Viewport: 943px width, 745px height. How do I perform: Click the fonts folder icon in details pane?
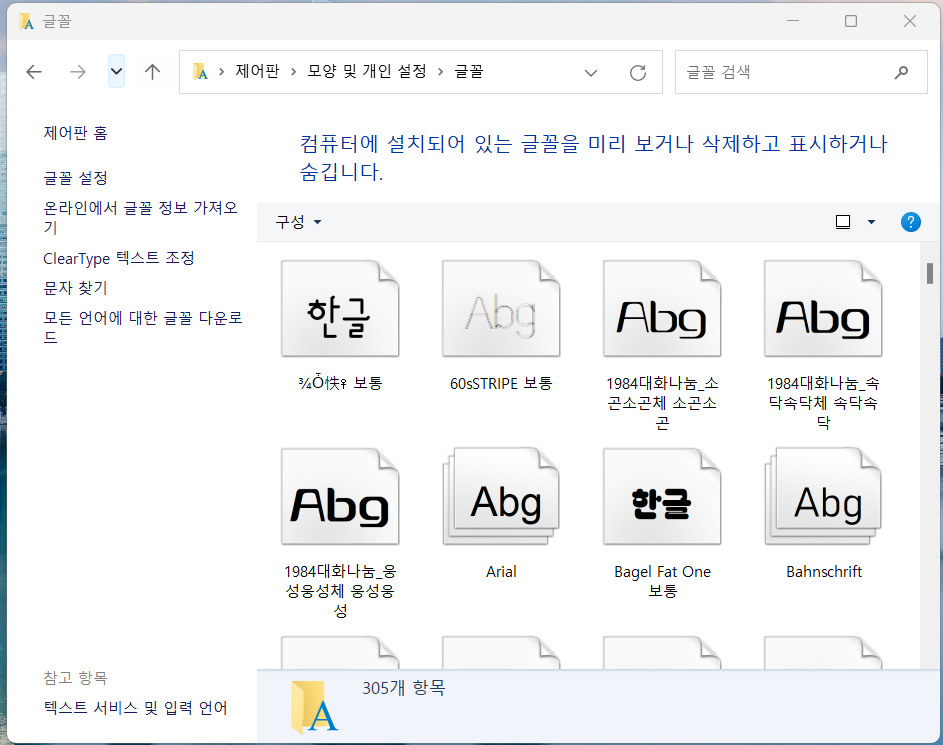pos(314,707)
